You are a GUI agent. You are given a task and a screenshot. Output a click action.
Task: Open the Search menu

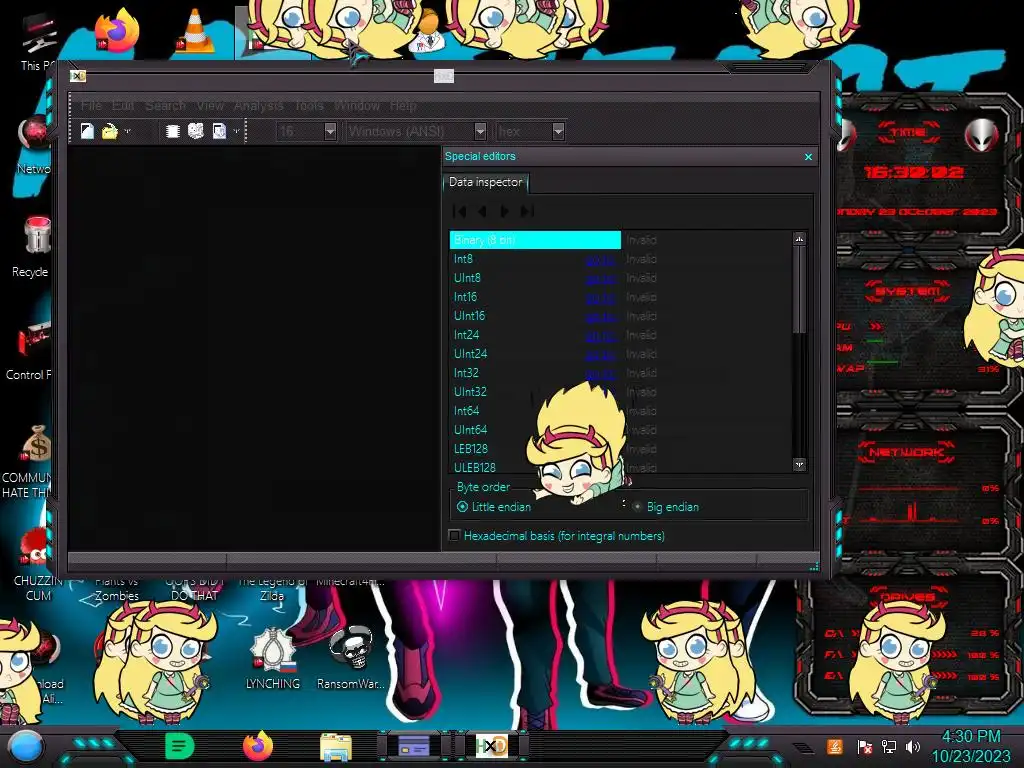click(165, 105)
